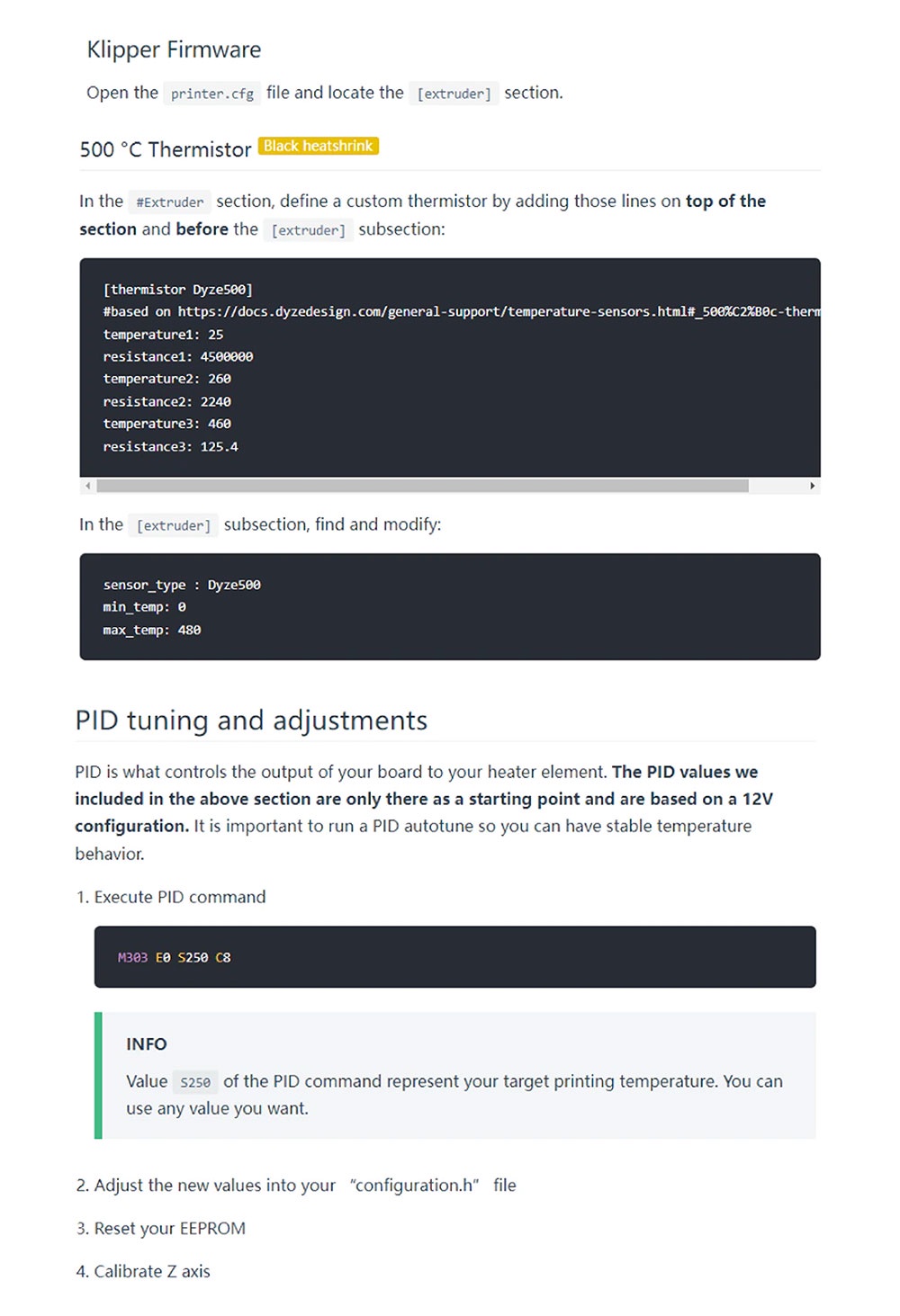Click the #Extruder inline code tag
Screen dimensions: 900x1316
[170, 202]
